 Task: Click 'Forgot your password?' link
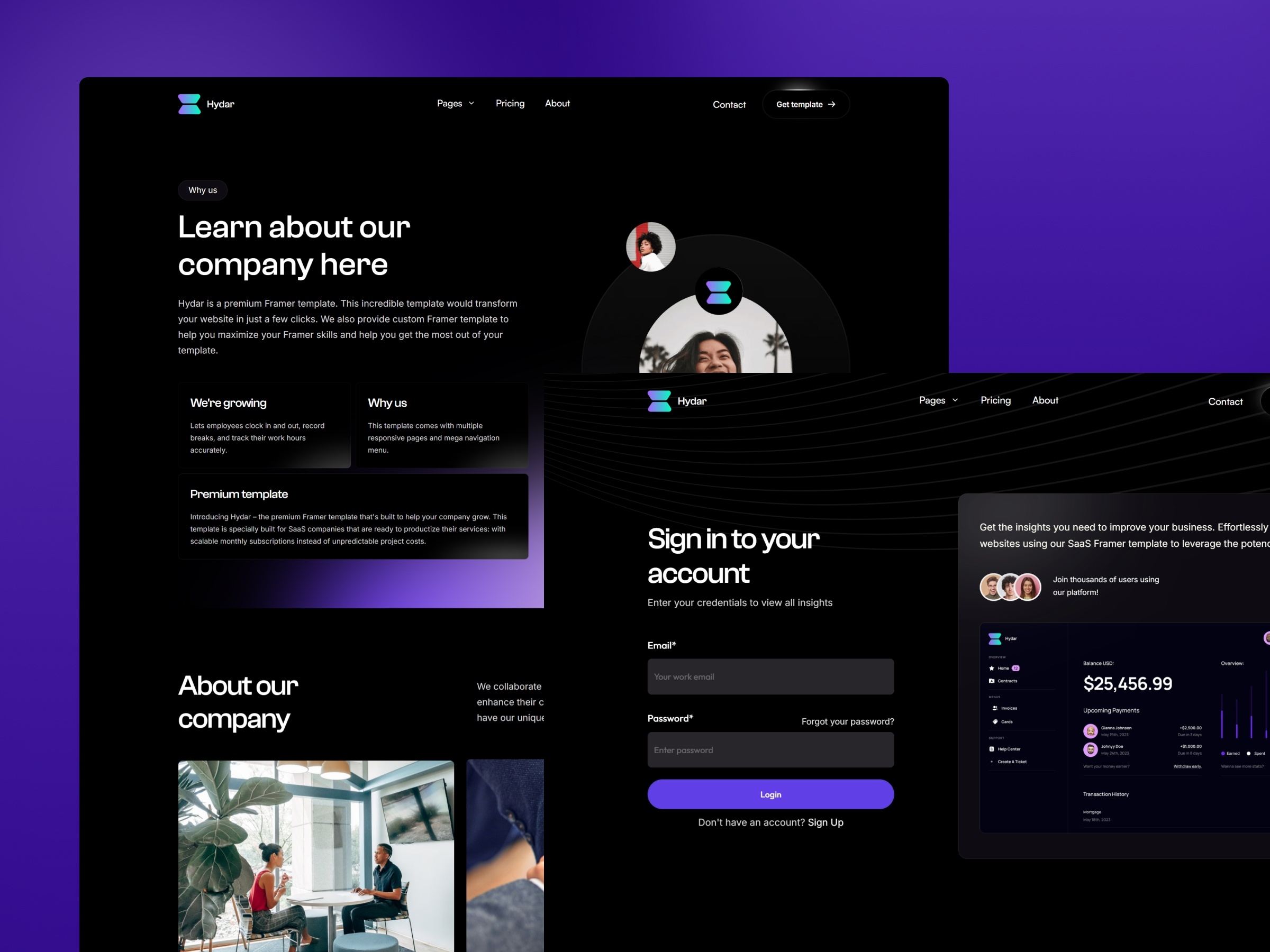tap(848, 720)
